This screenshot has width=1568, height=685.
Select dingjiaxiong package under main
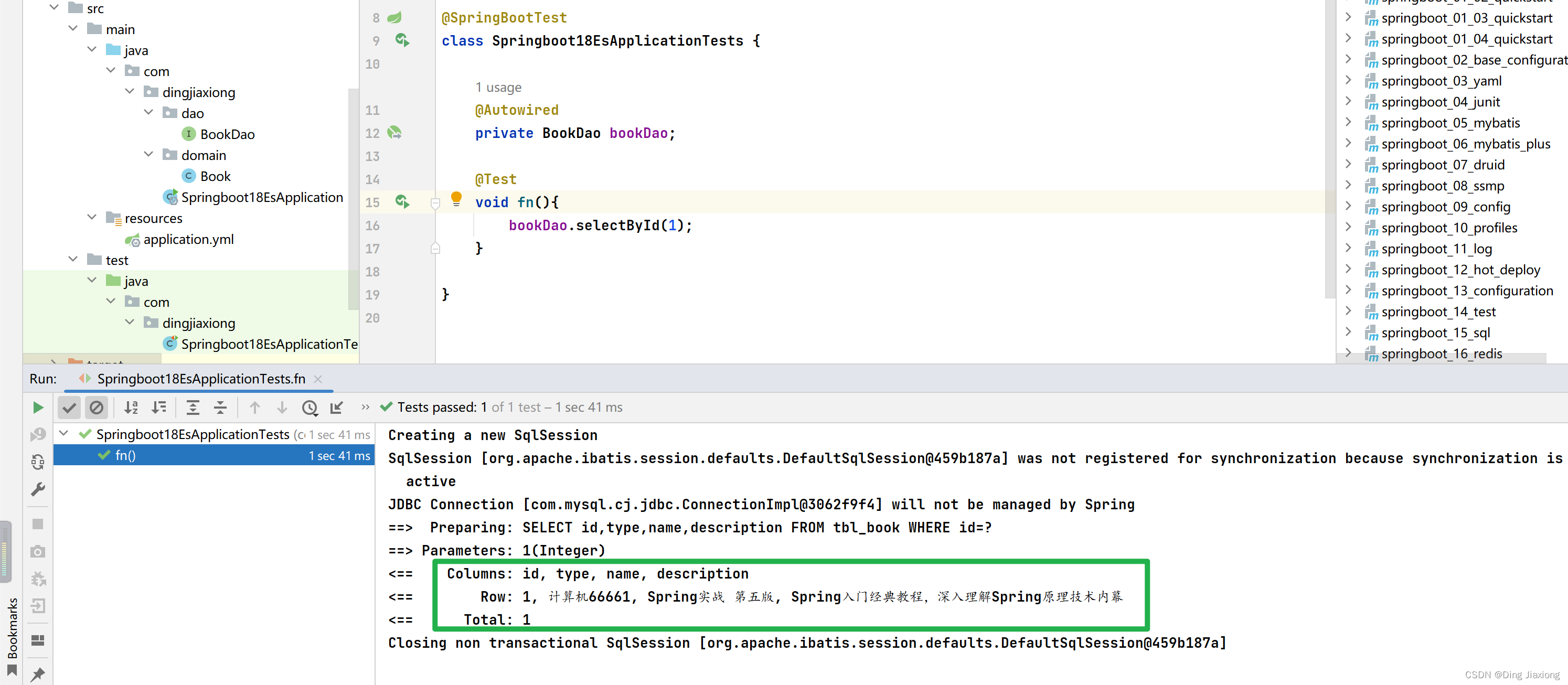(189, 92)
